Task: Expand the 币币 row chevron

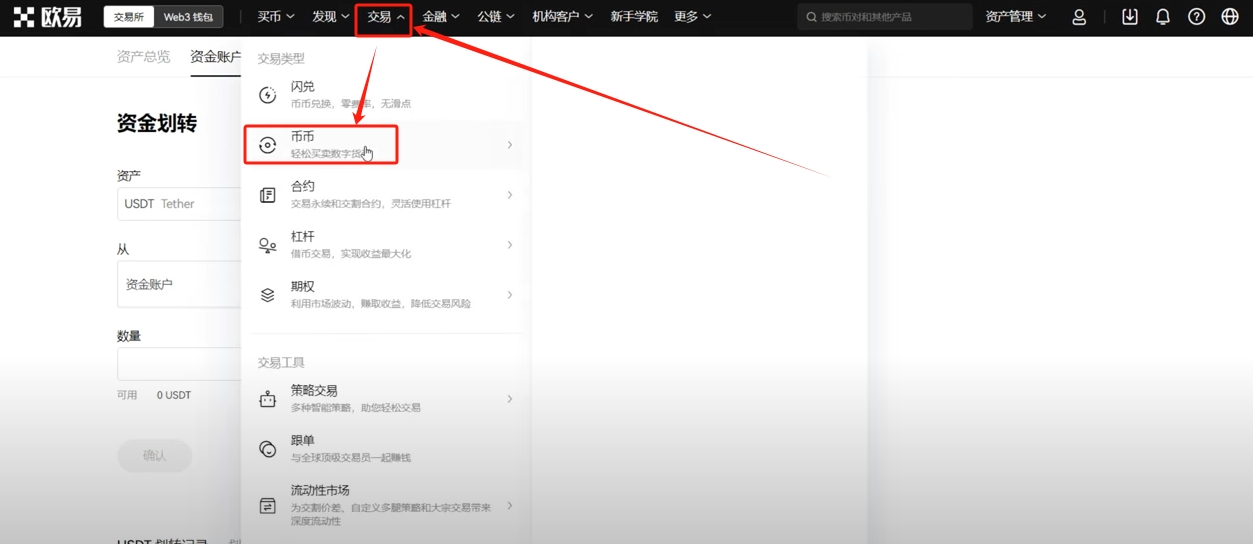Action: click(x=509, y=145)
